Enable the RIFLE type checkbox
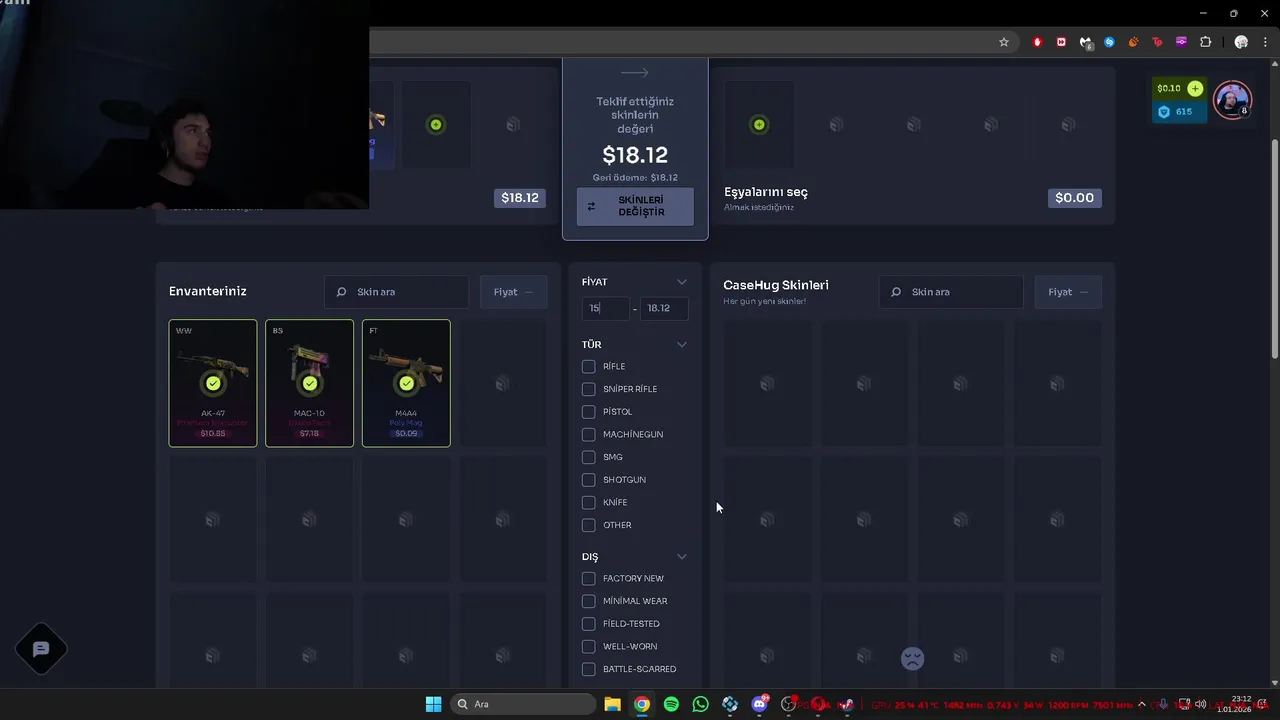The height and width of the screenshot is (720, 1280). pyautogui.click(x=588, y=366)
